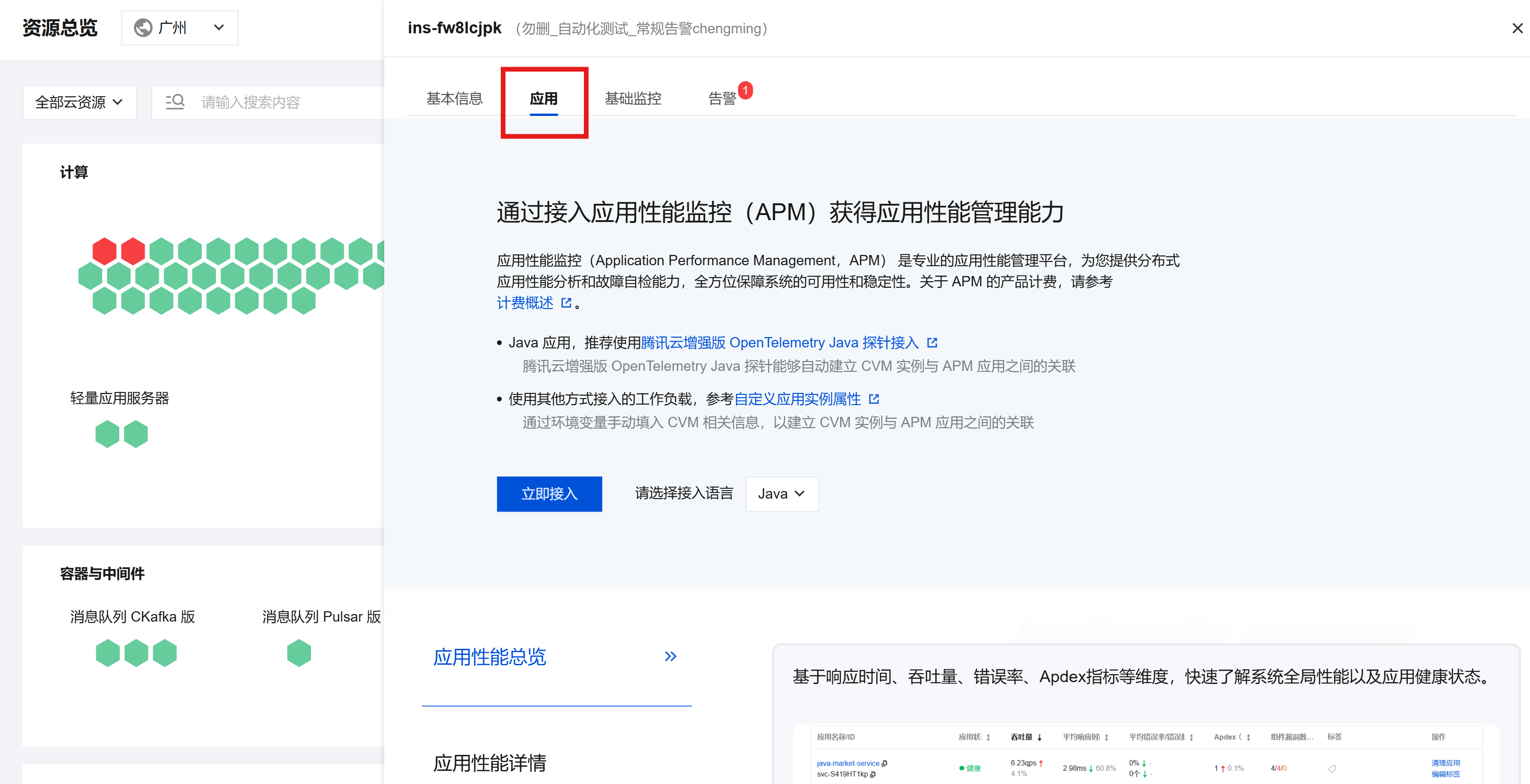The image size is (1530, 784).
Task: Open the 计费概述 link
Action: coord(524,303)
